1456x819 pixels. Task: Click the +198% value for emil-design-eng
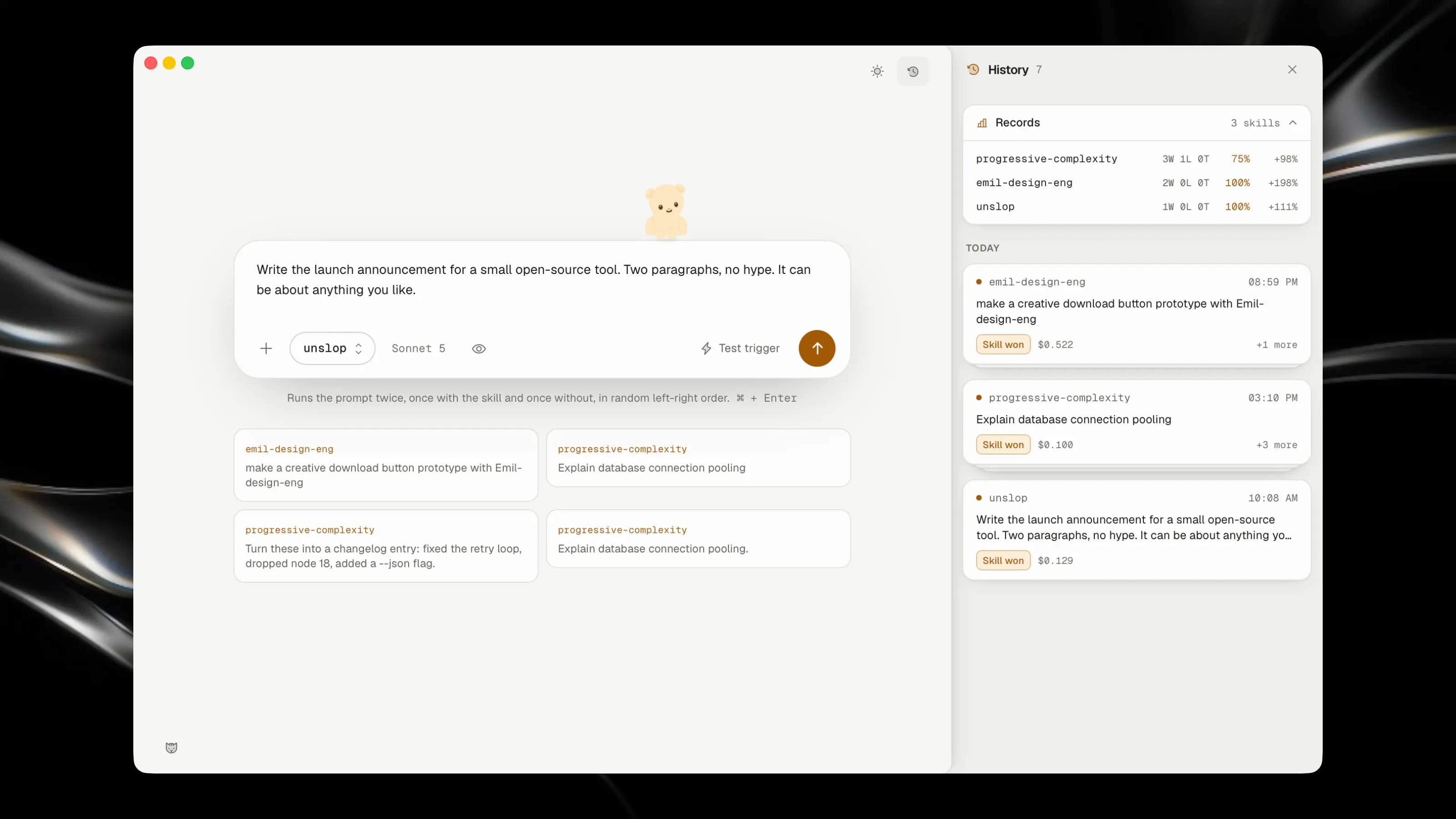click(x=1283, y=182)
